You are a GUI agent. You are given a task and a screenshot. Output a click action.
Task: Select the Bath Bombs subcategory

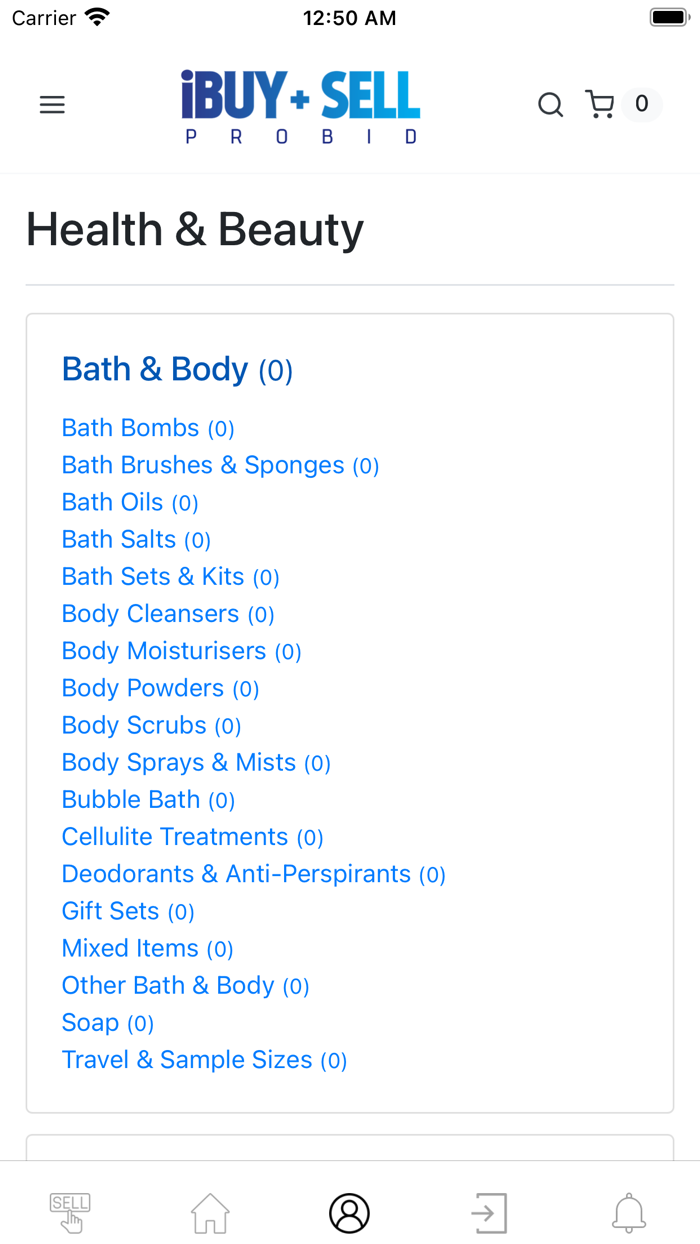[131, 428]
